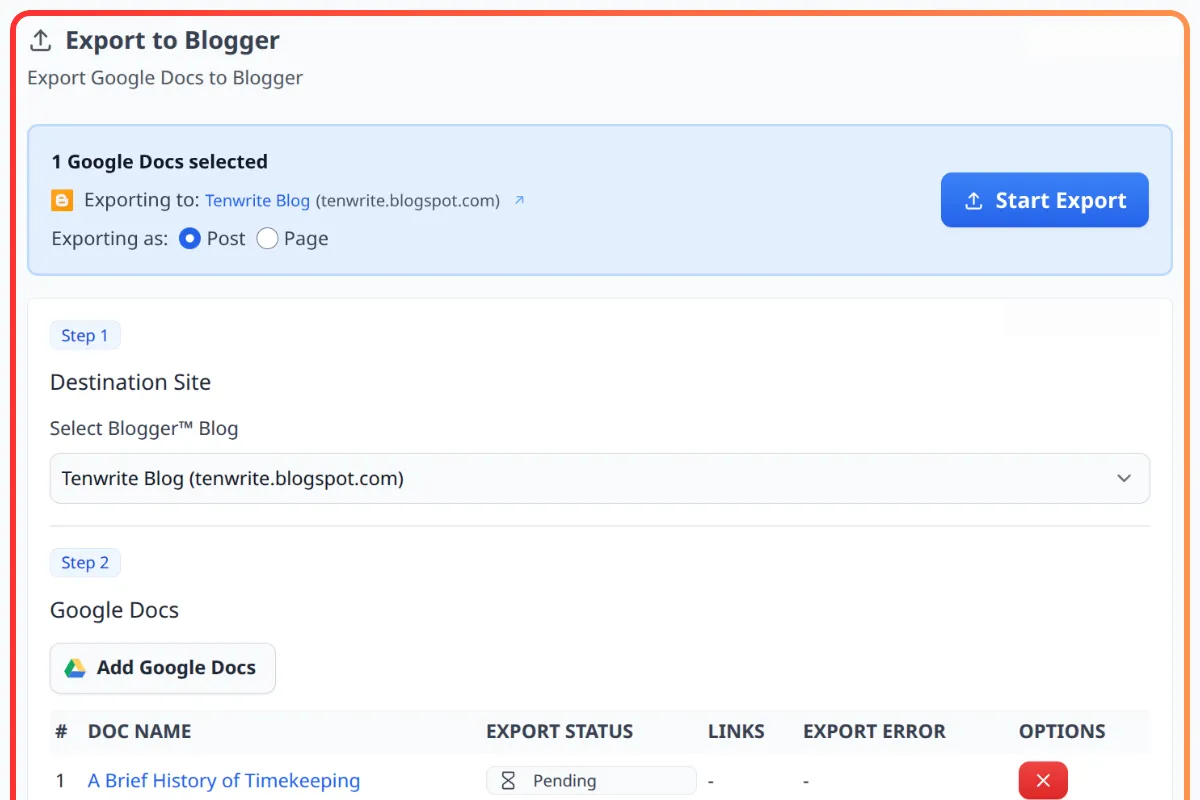1200x800 pixels.
Task: Click the upload icon beside the Export to Blogger heading
Action: tap(40, 39)
